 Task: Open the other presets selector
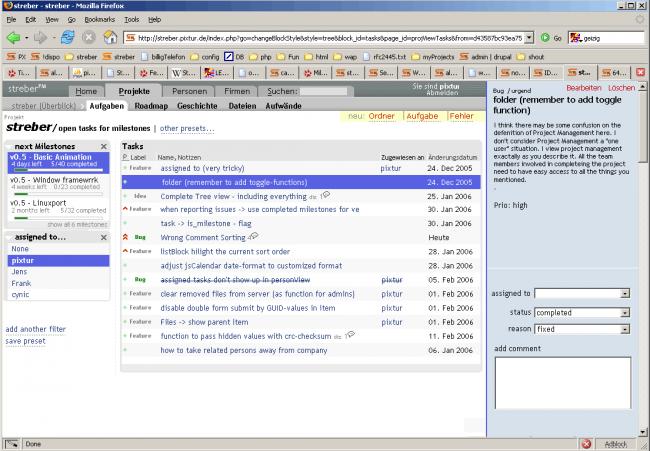187,129
